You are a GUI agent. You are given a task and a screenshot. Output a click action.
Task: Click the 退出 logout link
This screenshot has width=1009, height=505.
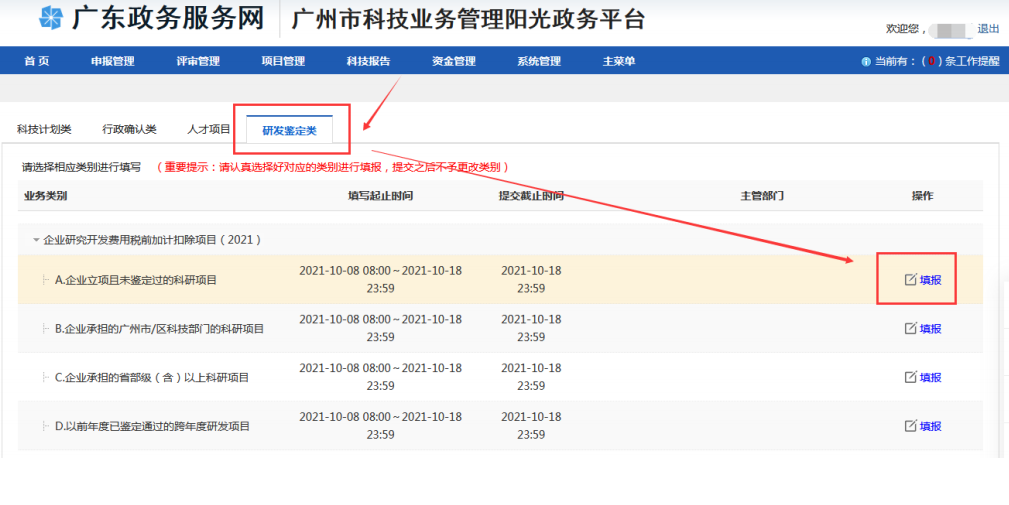pos(988,28)
